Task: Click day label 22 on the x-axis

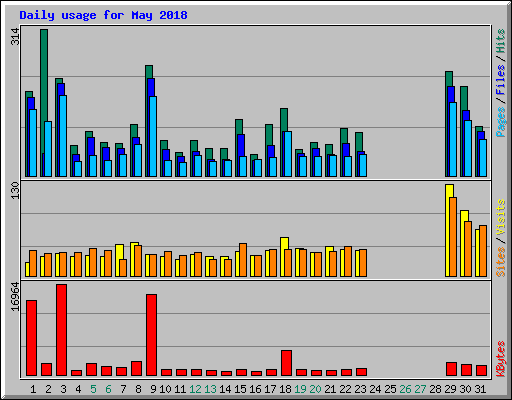Action: pos(345,389)
